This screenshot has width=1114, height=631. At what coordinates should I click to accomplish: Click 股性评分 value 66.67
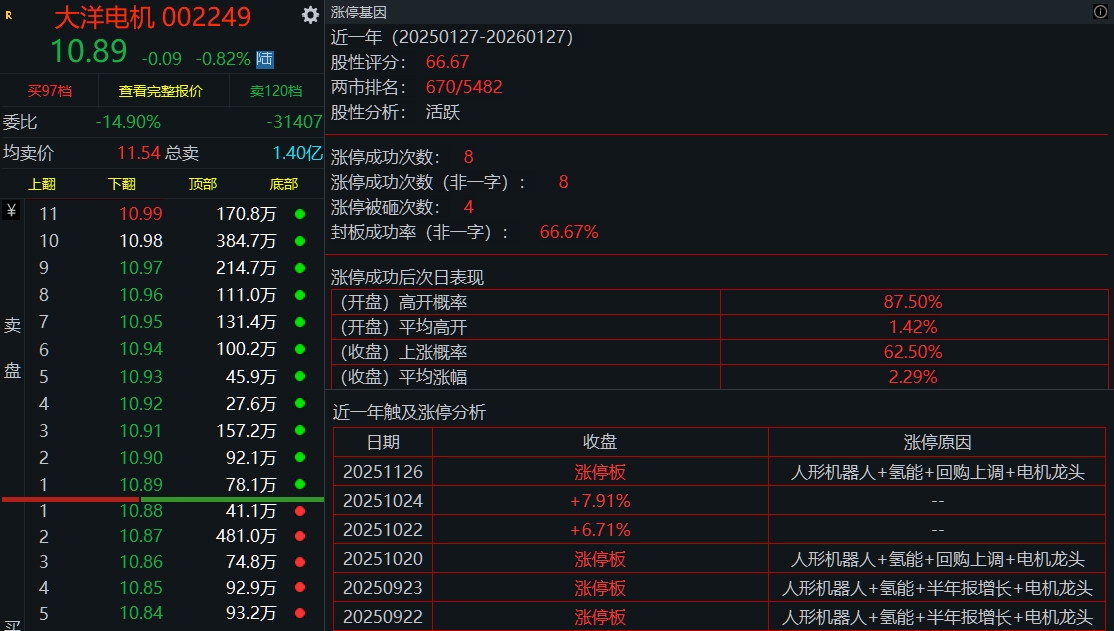point(447,62)
